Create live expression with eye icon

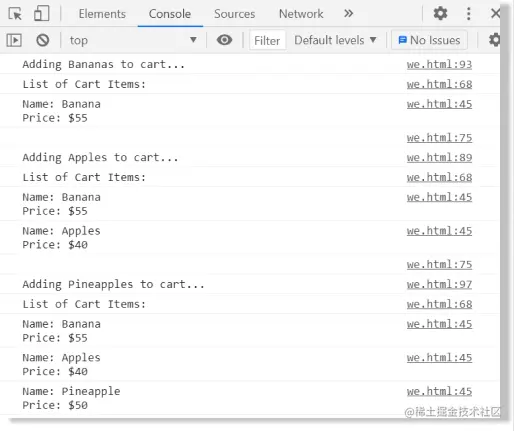point(224,40)
